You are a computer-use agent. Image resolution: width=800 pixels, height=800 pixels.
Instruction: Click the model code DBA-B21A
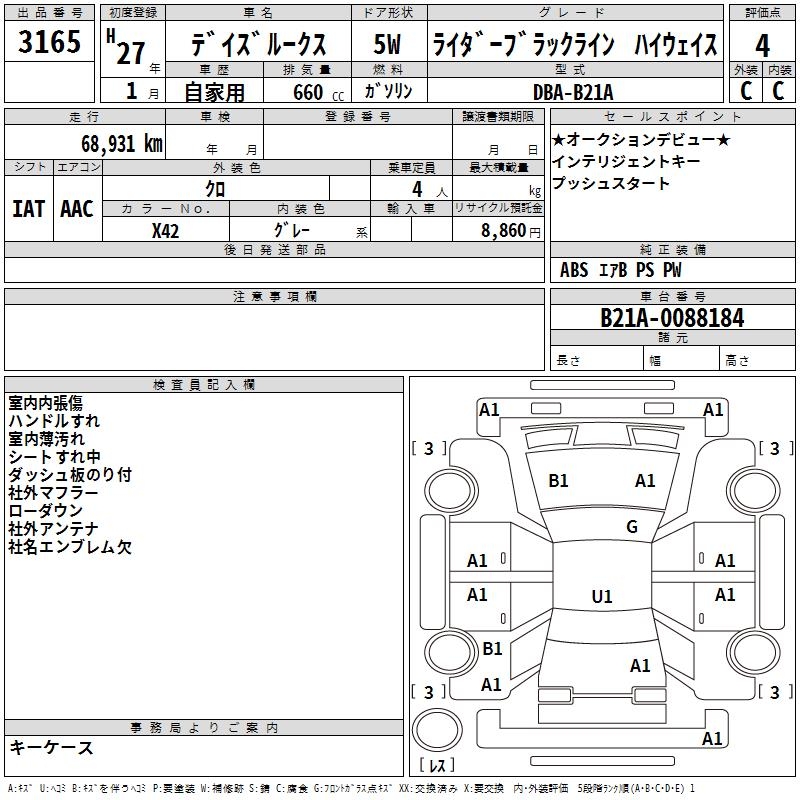(573, 92)
